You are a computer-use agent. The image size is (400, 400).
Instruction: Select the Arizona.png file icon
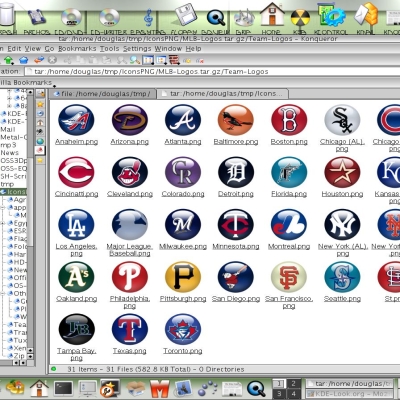(130, 120)
